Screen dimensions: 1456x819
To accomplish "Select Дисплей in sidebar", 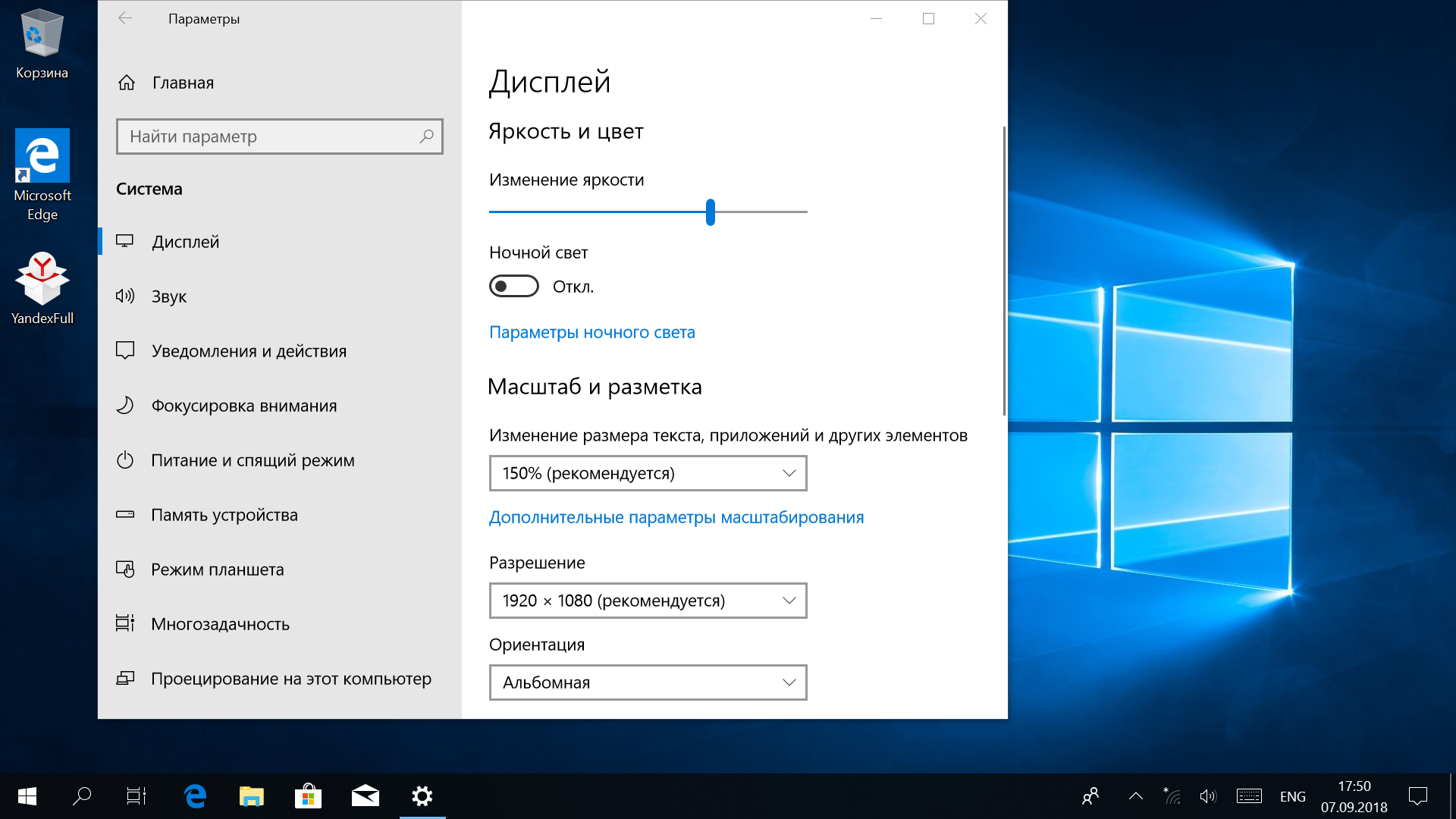I will tap(280, 241).
